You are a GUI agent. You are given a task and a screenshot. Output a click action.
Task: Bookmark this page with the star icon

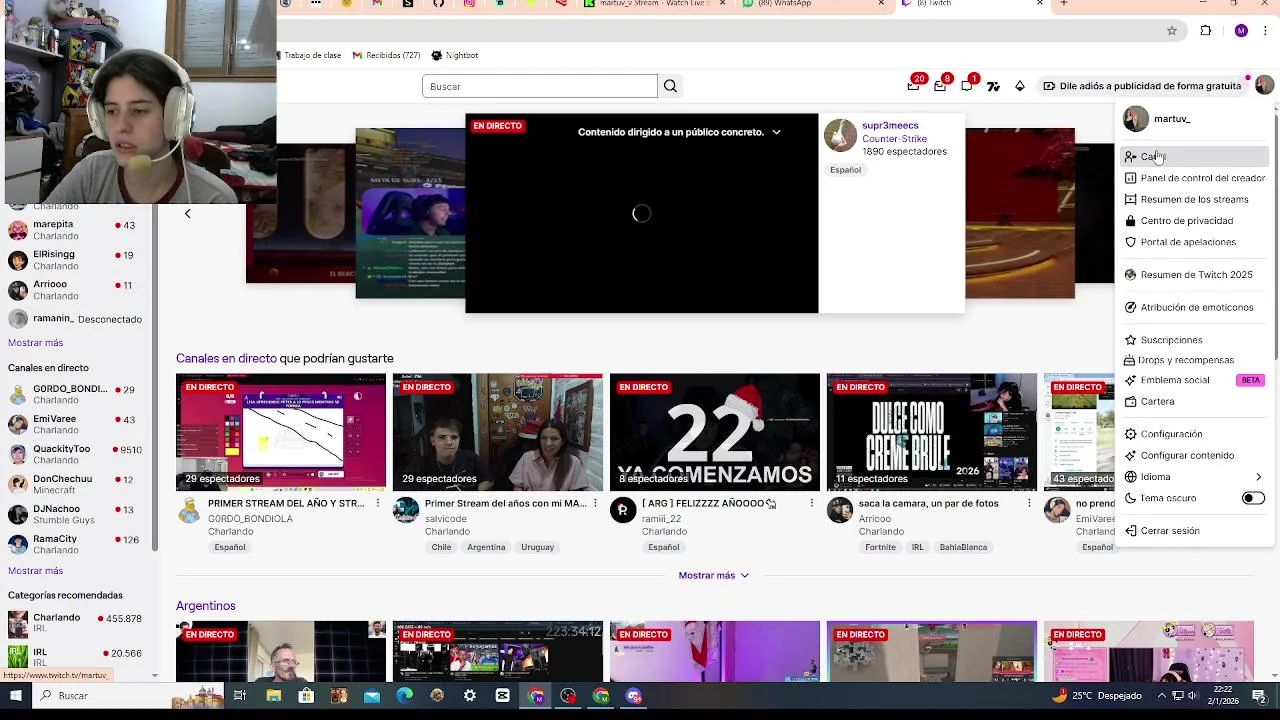tap(1172, 31)
